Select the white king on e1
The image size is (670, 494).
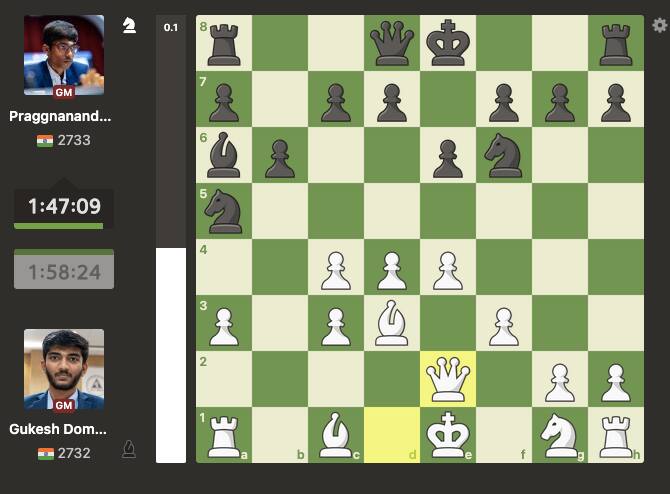448,435
